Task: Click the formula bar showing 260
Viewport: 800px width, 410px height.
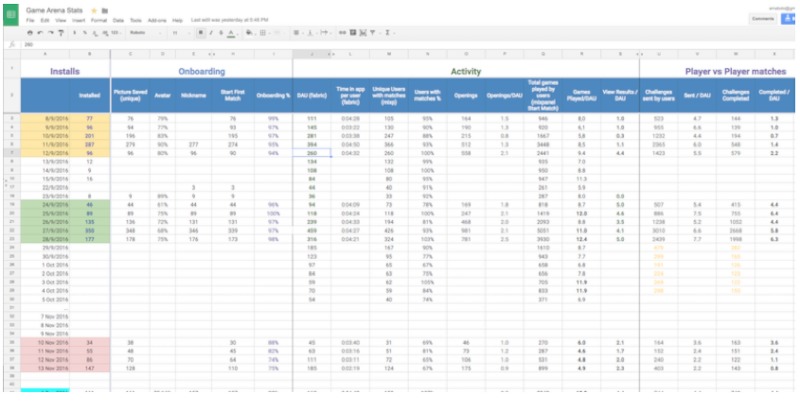Action: point(408,44)
